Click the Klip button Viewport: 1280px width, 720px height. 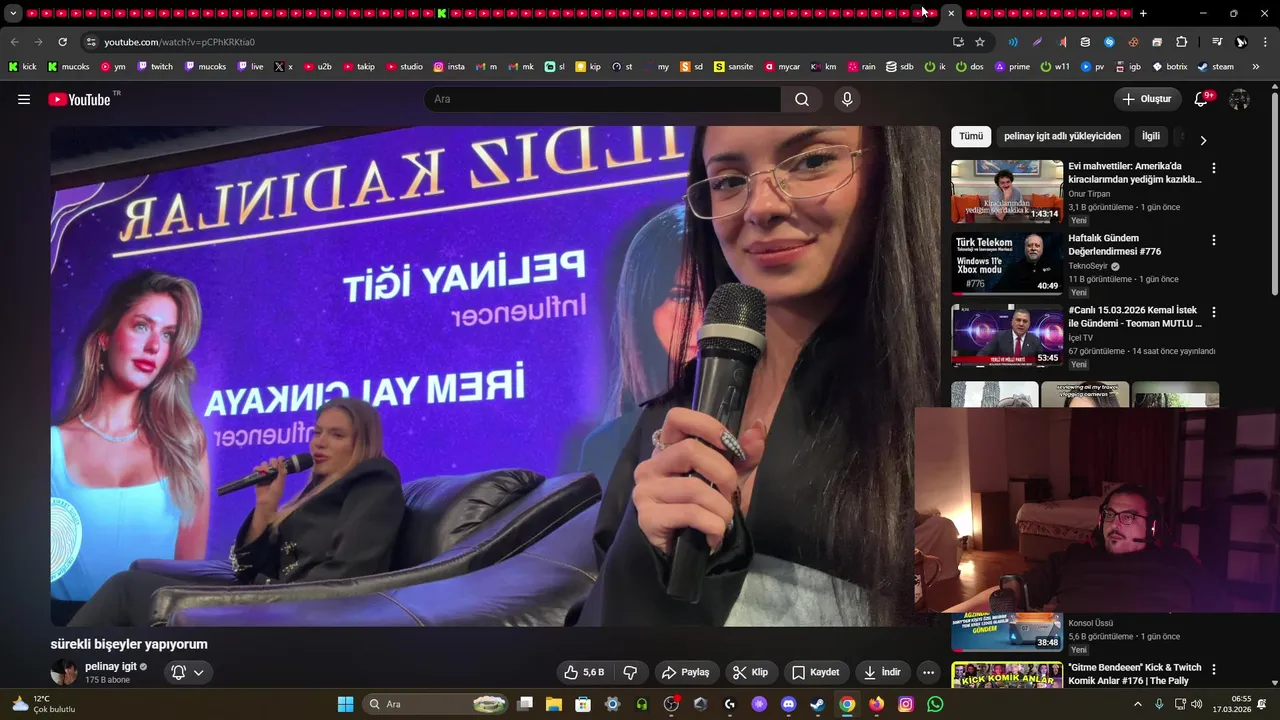(x=750, y=672)
